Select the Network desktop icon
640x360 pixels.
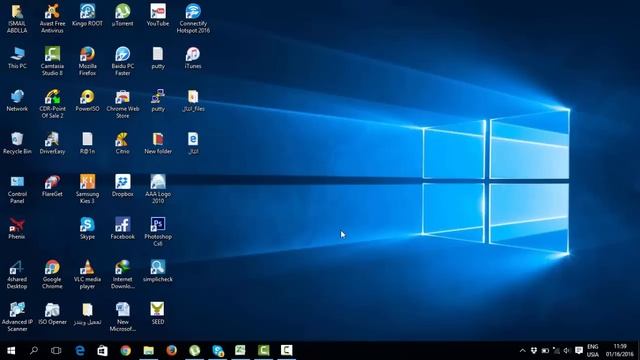[x=17, y=101]
